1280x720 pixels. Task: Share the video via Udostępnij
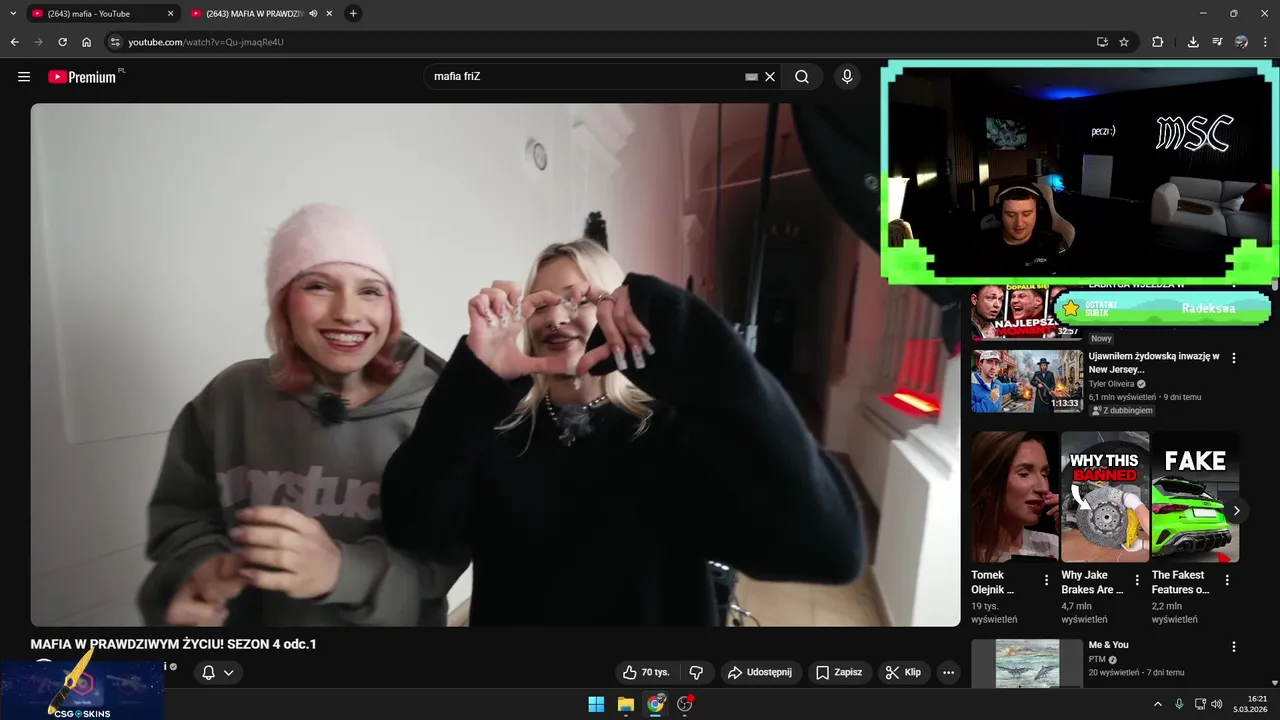pyautogui.click(x=760, y=672)
